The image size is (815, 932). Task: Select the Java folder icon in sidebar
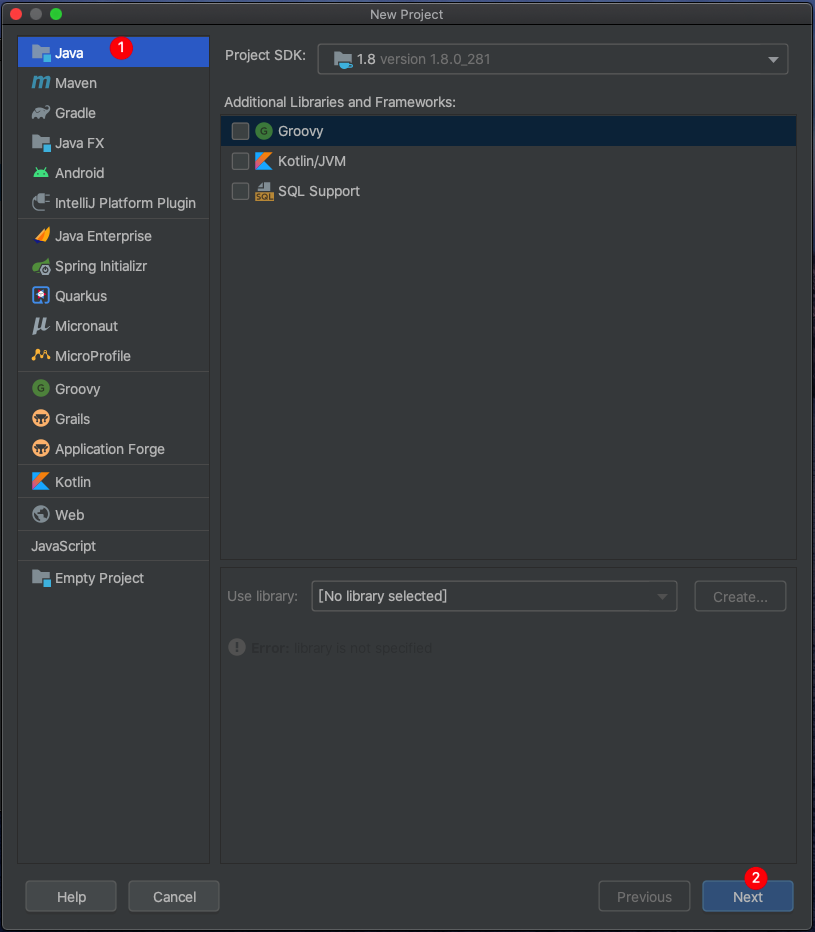pyautogui.click(x=41, y=53)
